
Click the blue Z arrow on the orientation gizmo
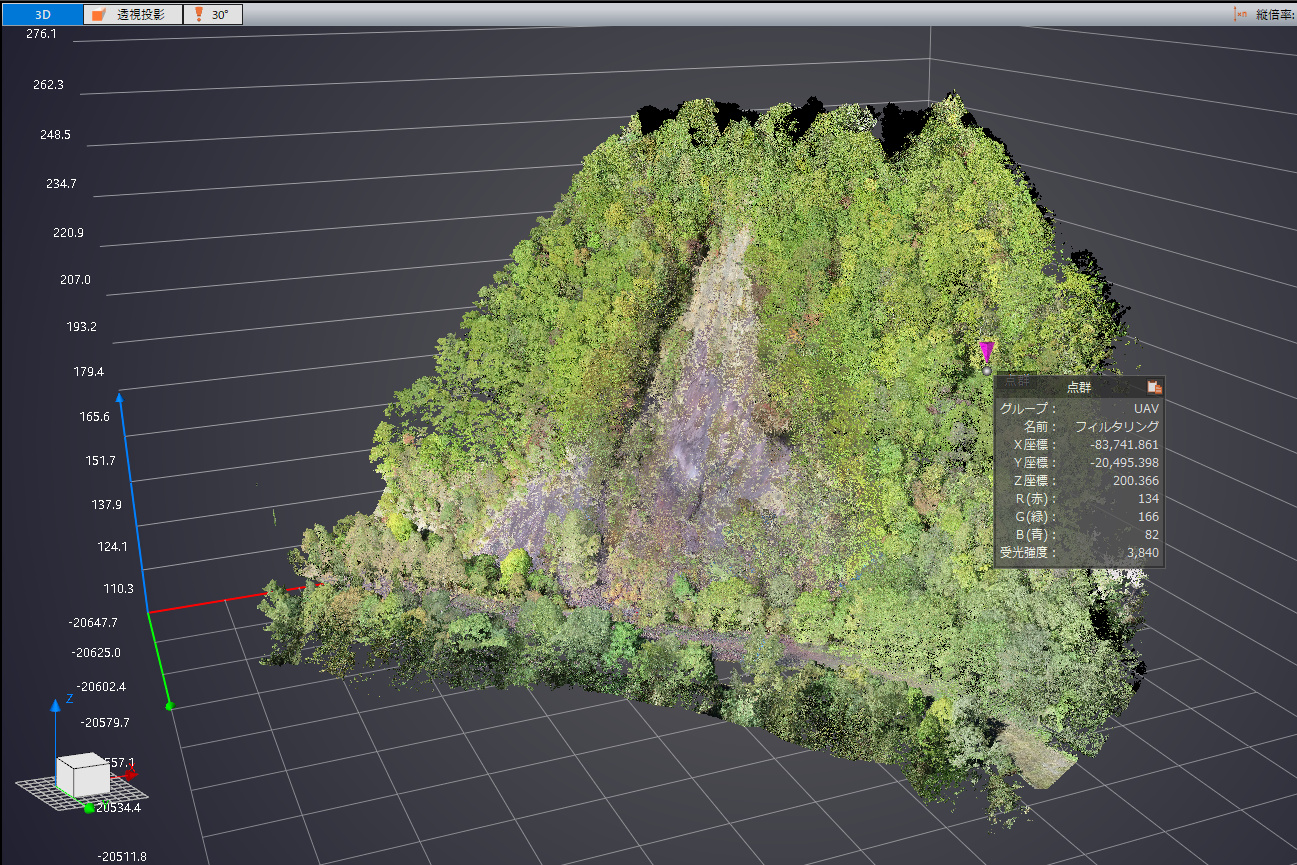(56, 705)
